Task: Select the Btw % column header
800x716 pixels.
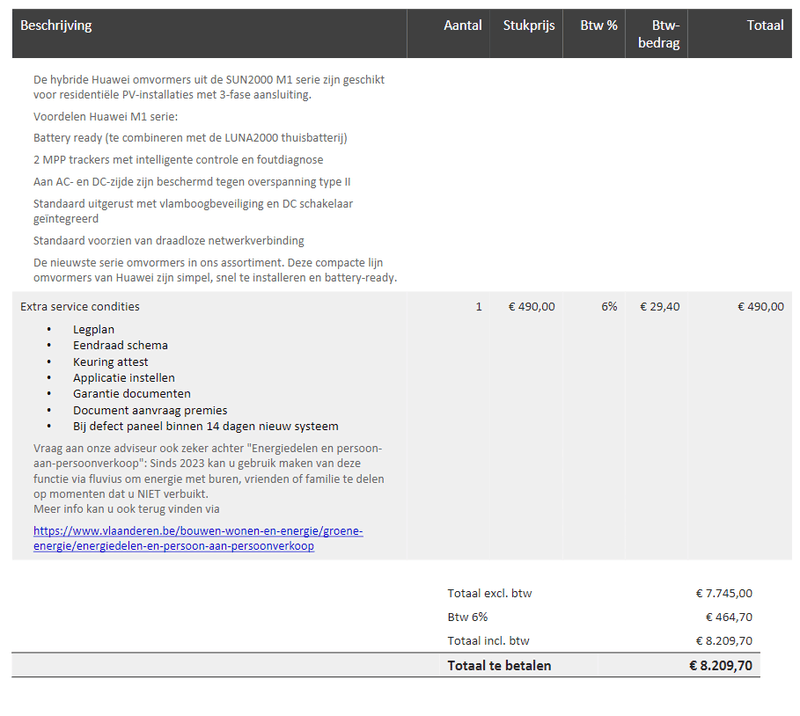Action: 598,26
